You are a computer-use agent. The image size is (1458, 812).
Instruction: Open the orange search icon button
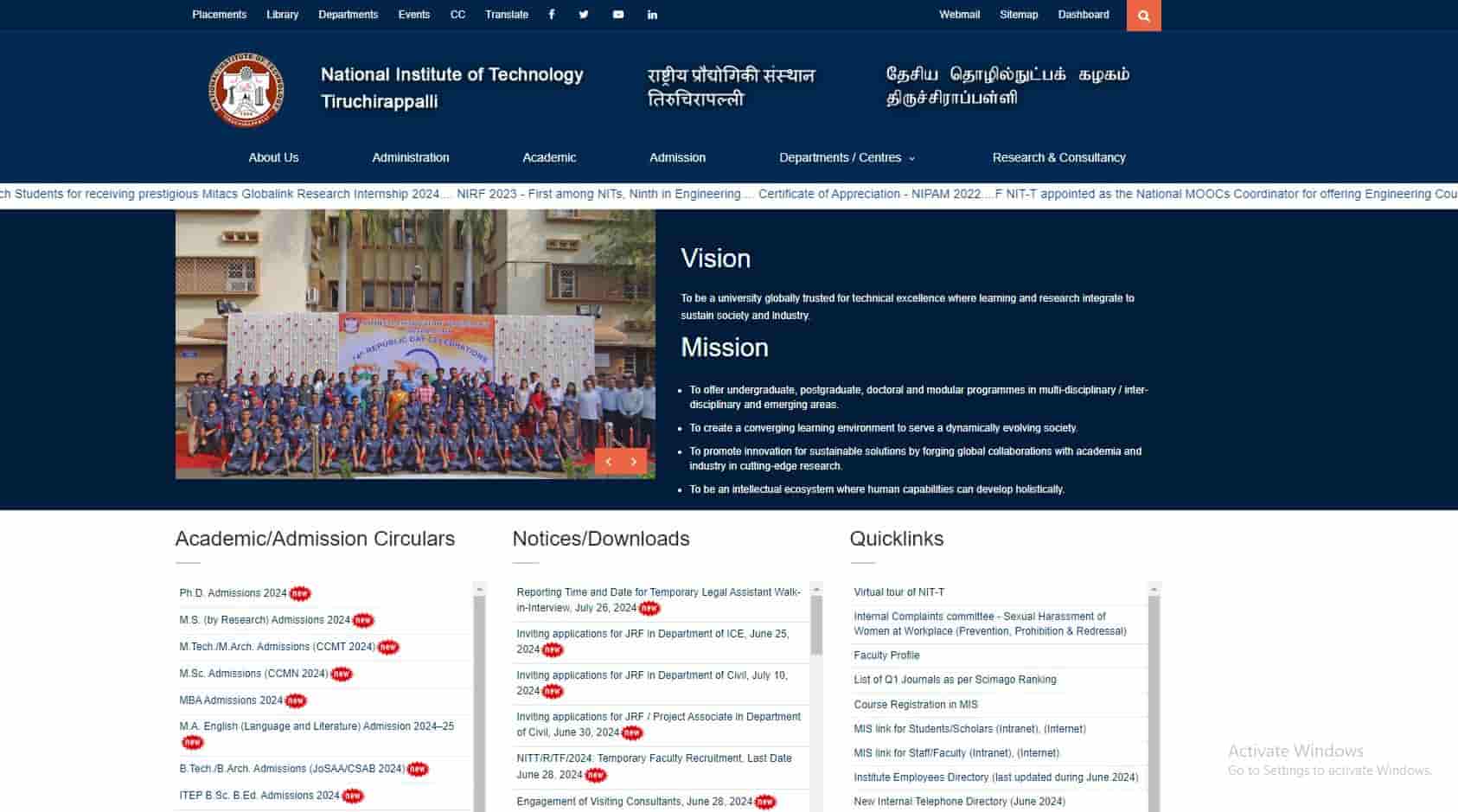coord(1143,16)
